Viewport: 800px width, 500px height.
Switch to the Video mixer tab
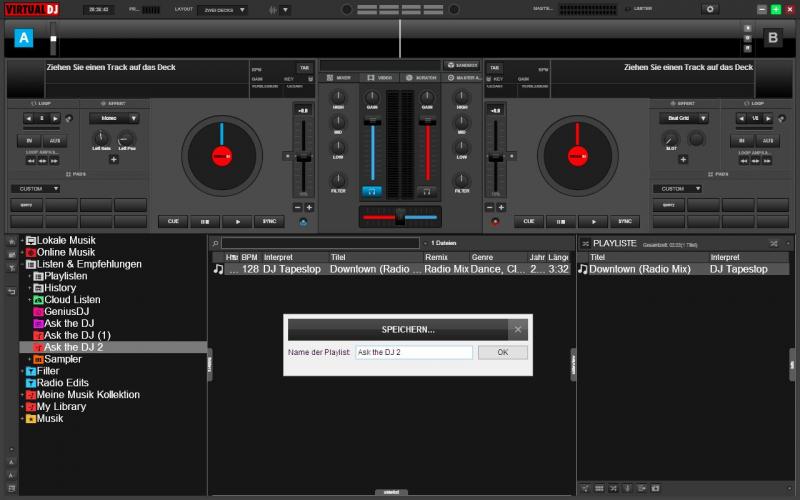pyautogui.click(x=378, y=77)
